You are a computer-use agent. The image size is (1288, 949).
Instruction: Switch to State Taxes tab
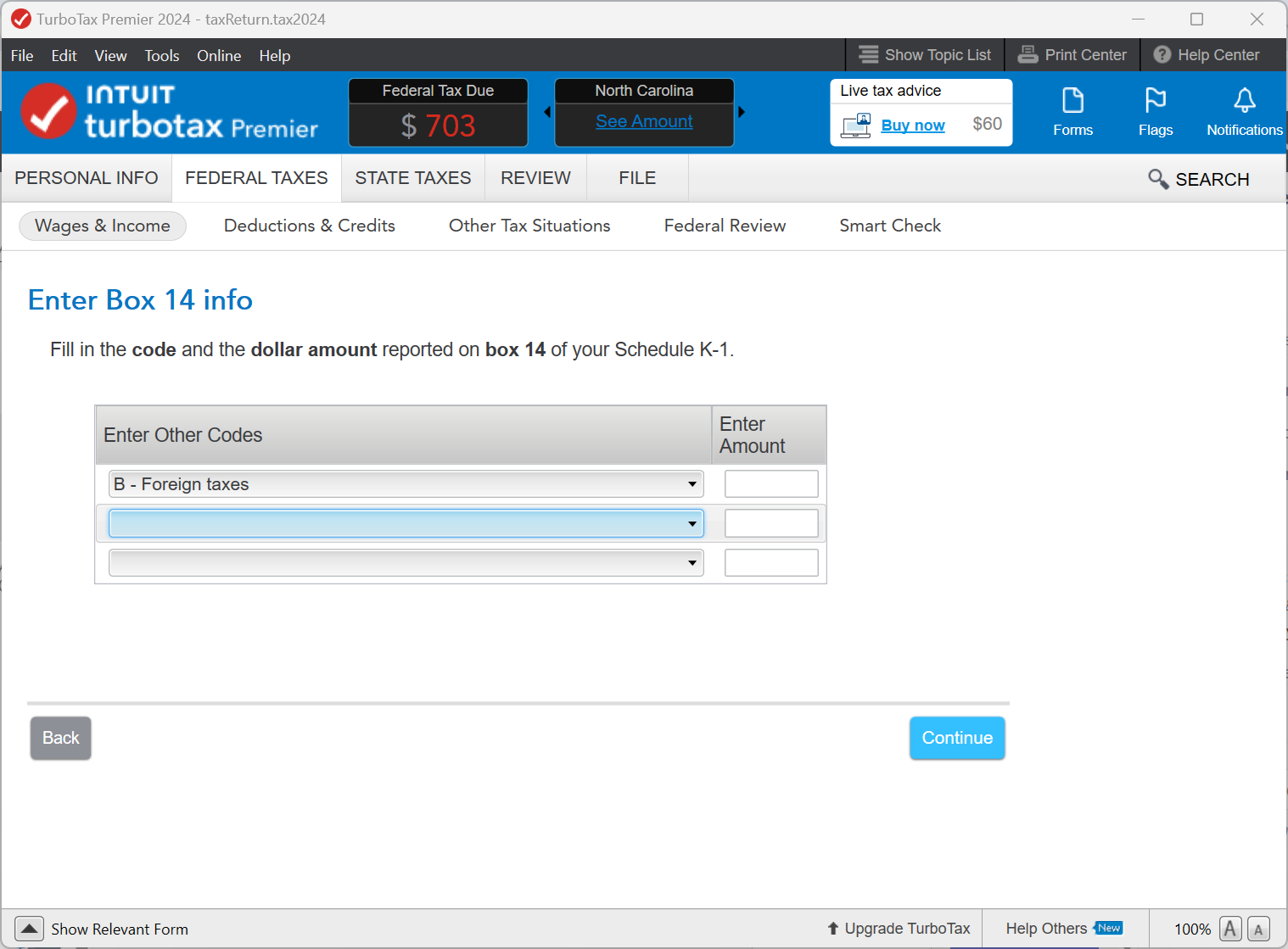point(413,178)
